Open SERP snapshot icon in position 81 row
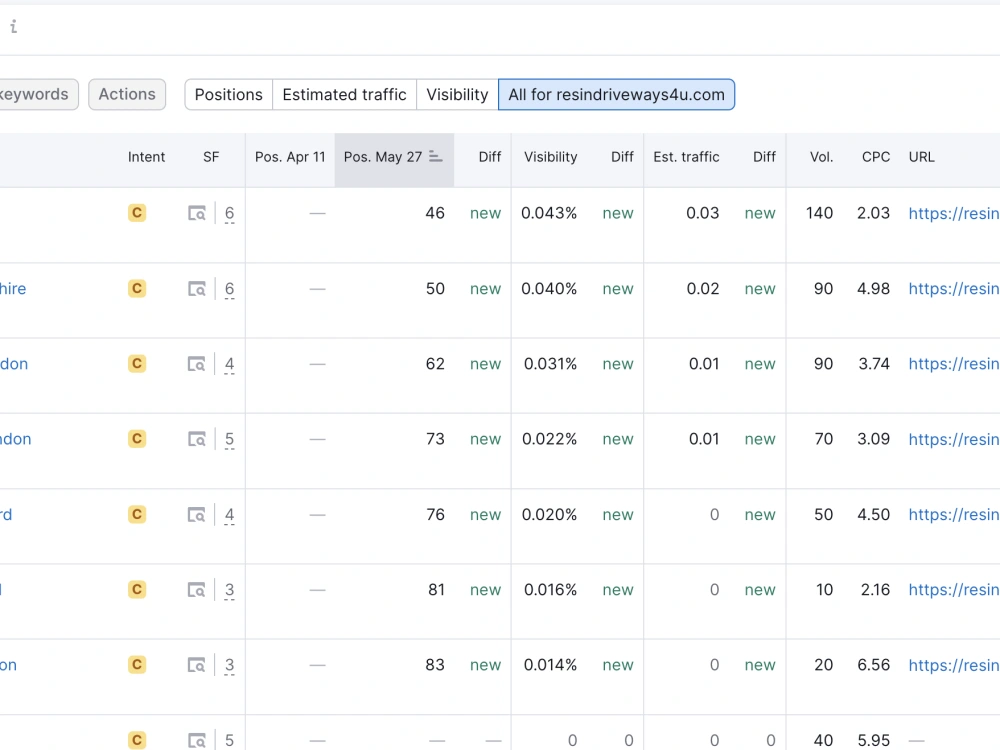 pos(196,590)
